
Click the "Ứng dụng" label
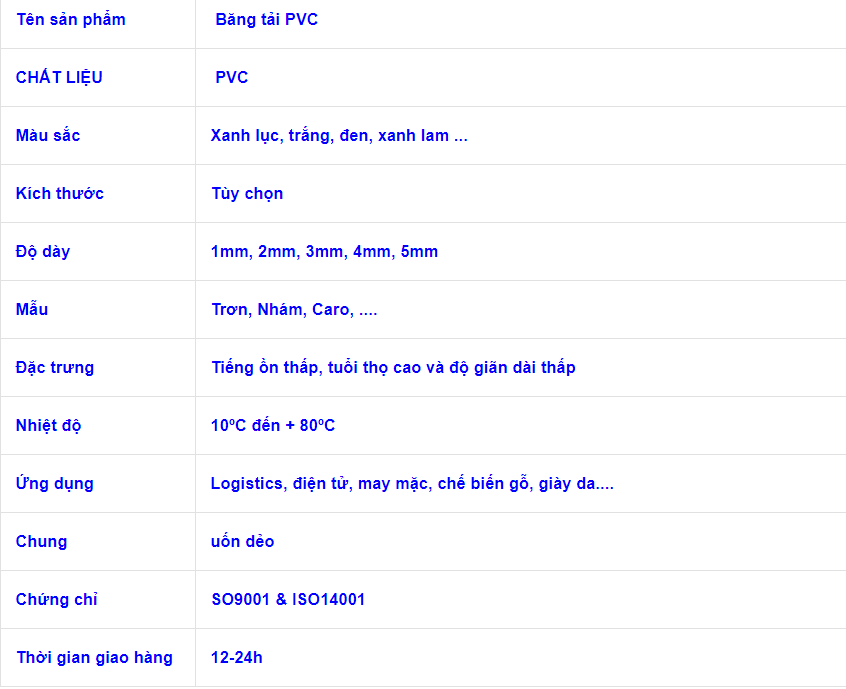[x=54, y=483]
